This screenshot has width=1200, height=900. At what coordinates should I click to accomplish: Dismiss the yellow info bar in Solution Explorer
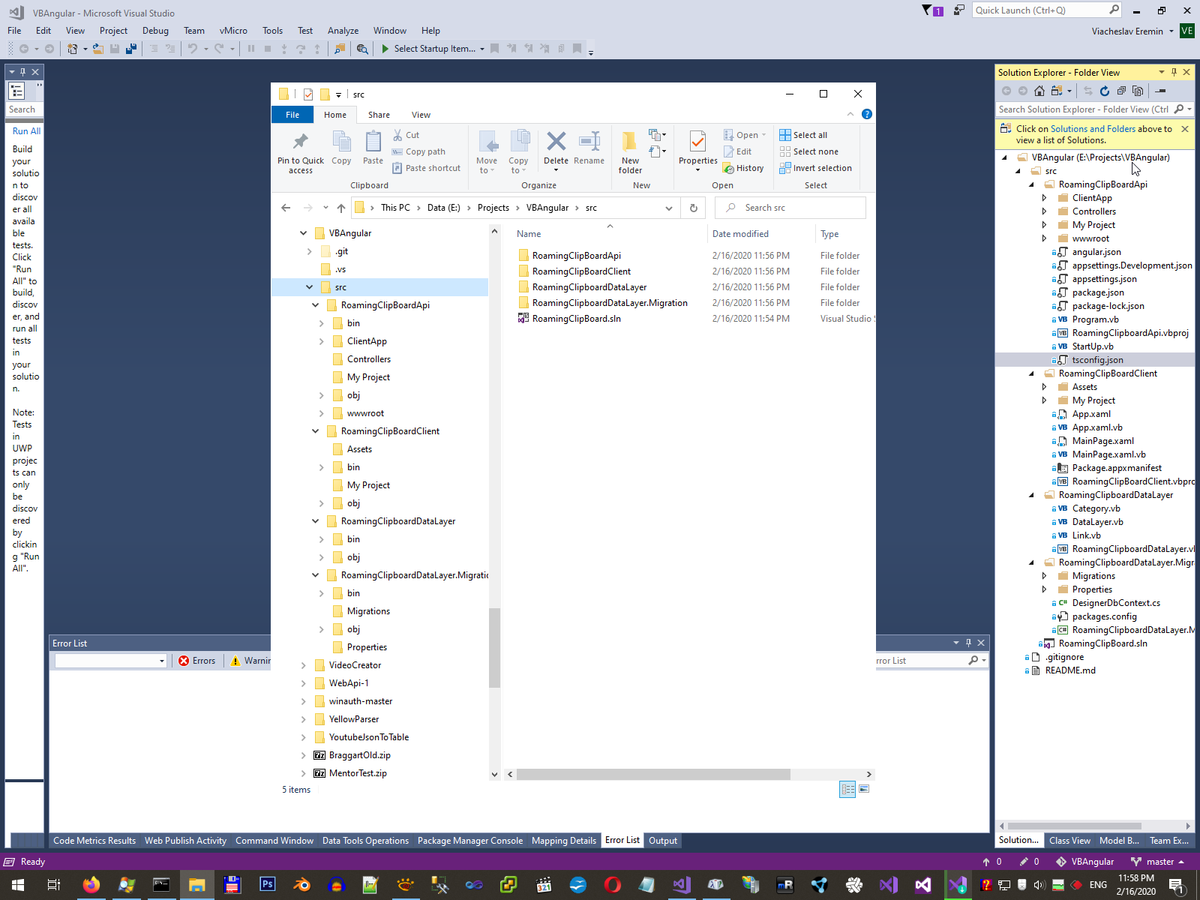pos(1185,129)
